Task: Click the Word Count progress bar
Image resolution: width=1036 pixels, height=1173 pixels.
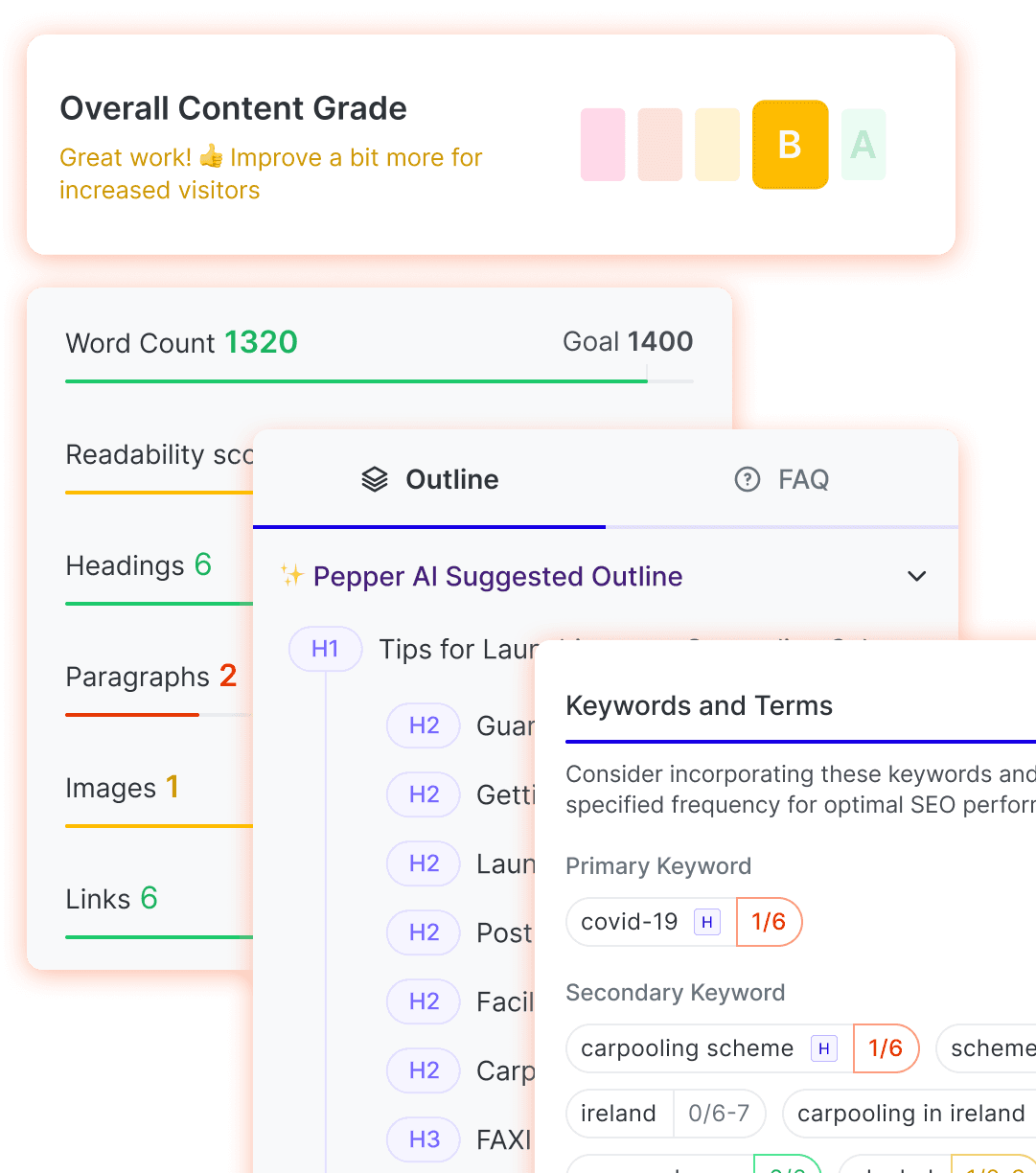Action: pos(380,381)
